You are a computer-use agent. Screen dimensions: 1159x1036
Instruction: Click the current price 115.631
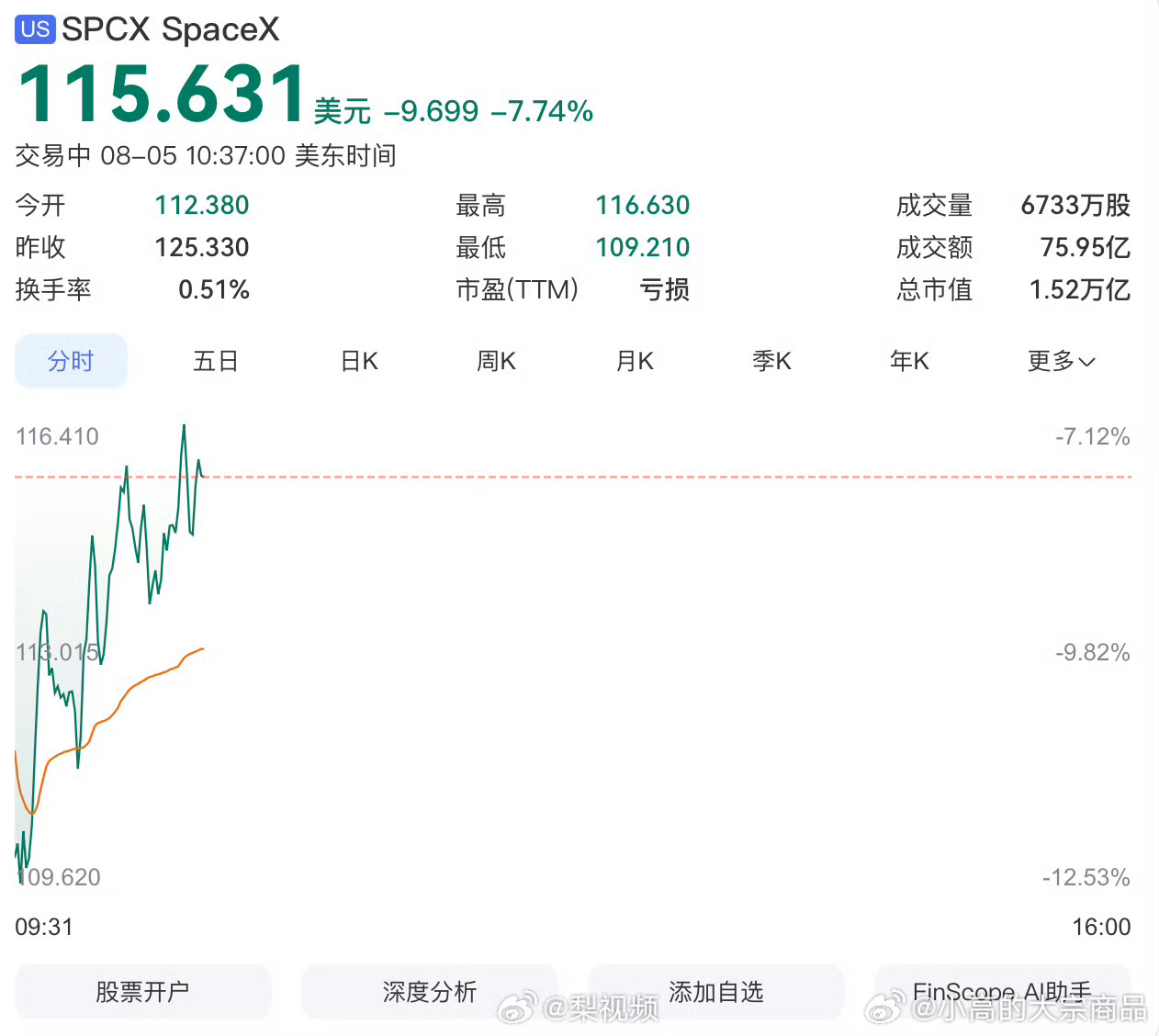162,93
